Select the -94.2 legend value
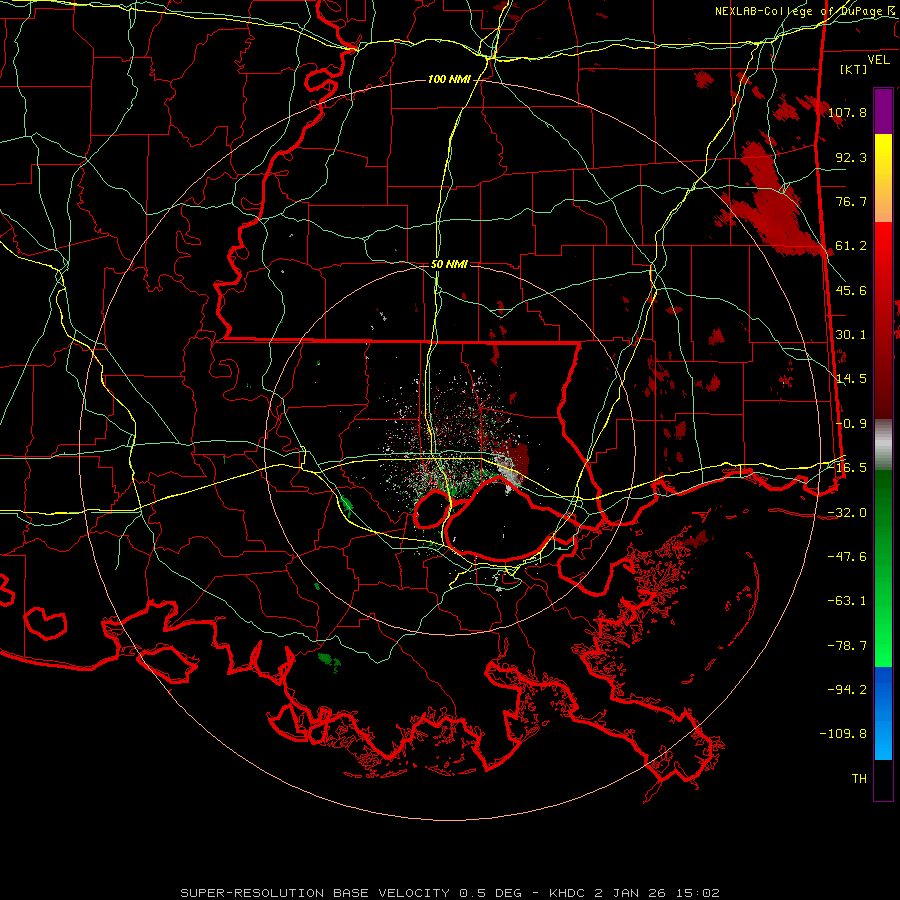Image resolution: width=900 pixels, height=900 pixels. click(847, 690)
